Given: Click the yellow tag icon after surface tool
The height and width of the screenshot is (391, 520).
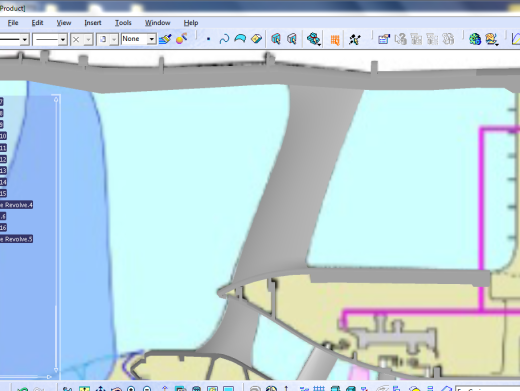Looking at the screenshot, I should (256, 39).
